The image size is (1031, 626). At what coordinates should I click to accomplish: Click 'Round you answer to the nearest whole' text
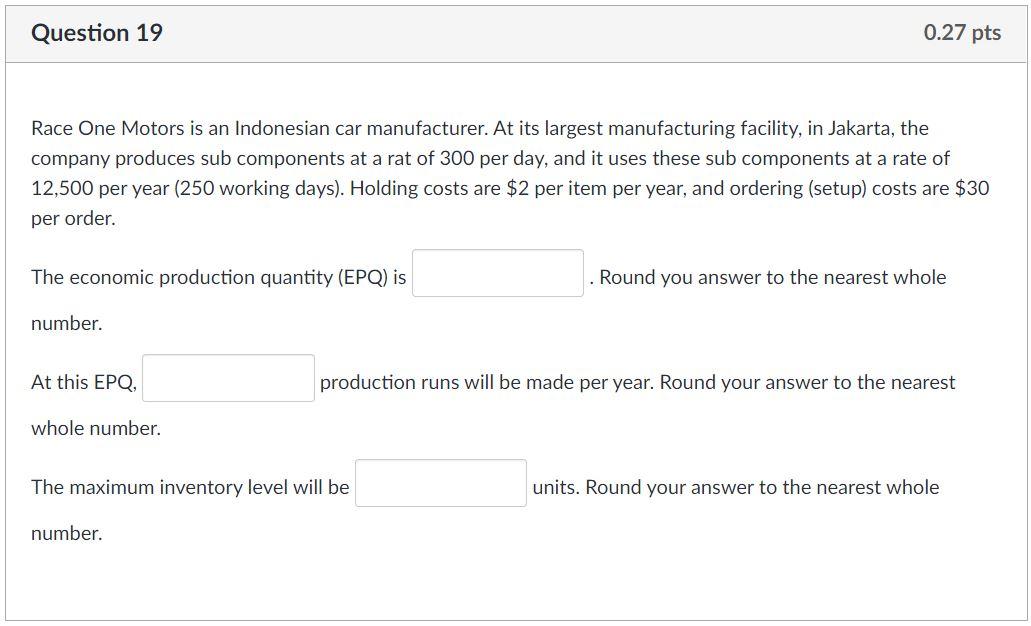coord(772,277)
